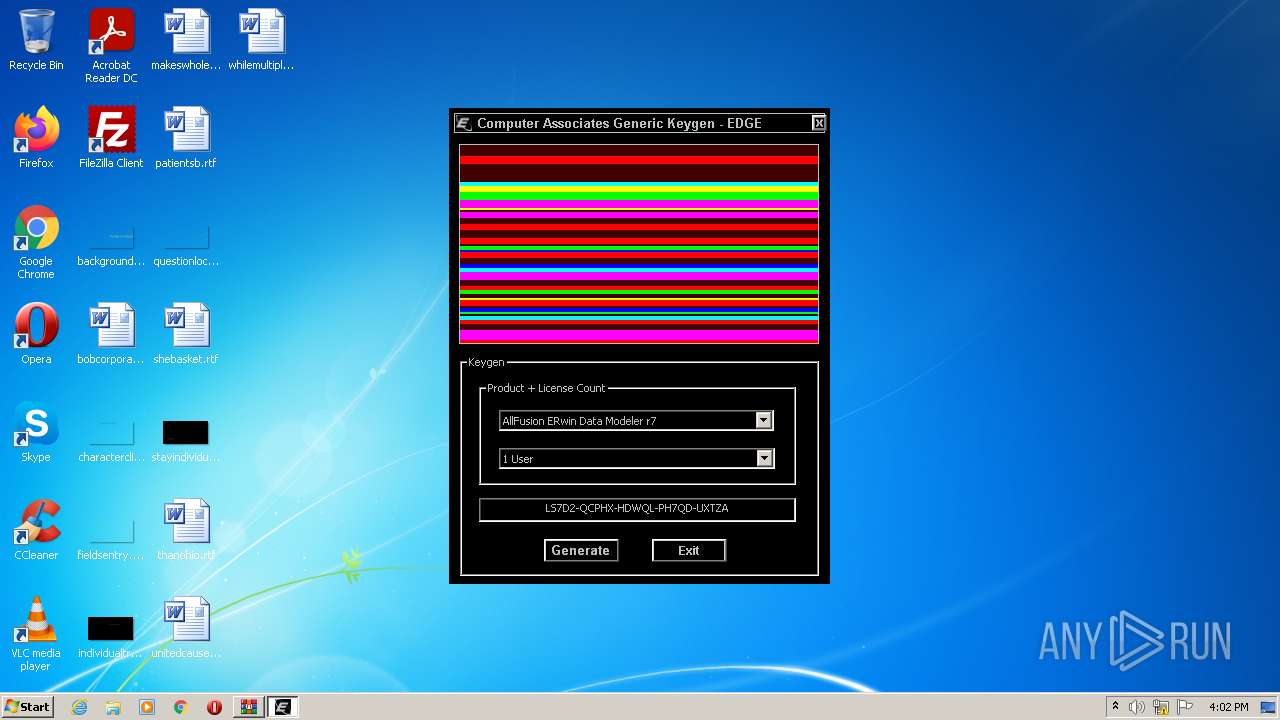This screenshot has height=720, width=1280.
Task: Select the CCleaner desktop shortcut
Action: (x=36, y=530)
